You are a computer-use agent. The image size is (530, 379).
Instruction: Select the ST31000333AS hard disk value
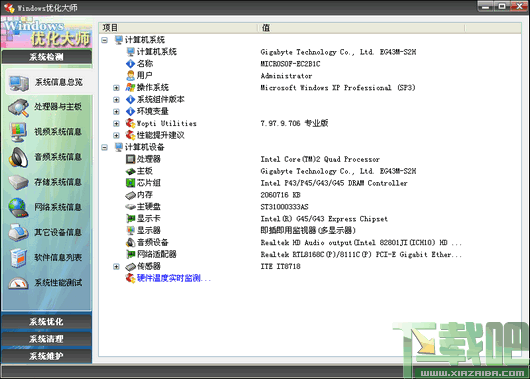pyautogui.click(x=284, y=207)
